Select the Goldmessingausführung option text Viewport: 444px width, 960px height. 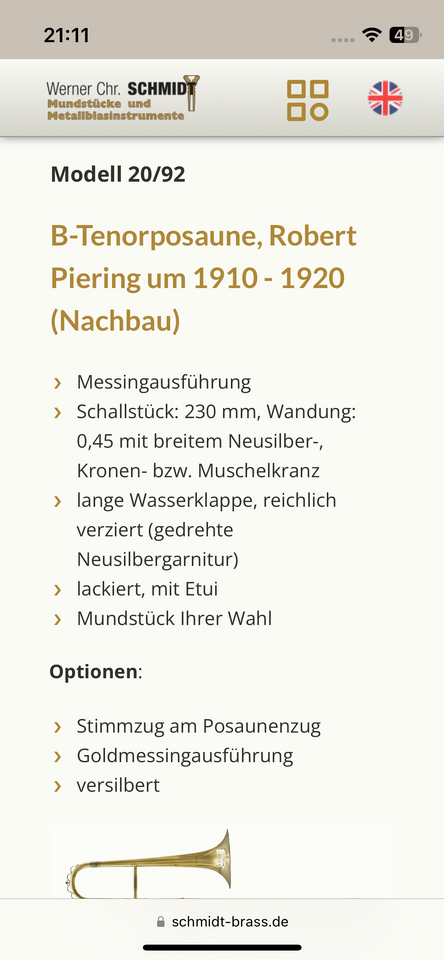pyautogui.click(x=185, y=756)
